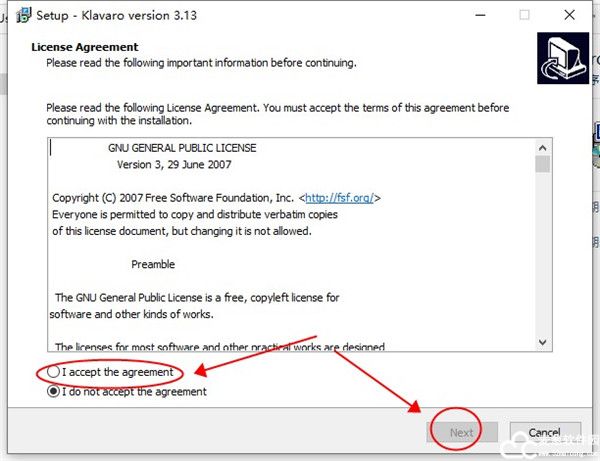600x461 pixels.
Task: Click the empty scrollbar track below the thumb
Action: [x=542, y=260]
